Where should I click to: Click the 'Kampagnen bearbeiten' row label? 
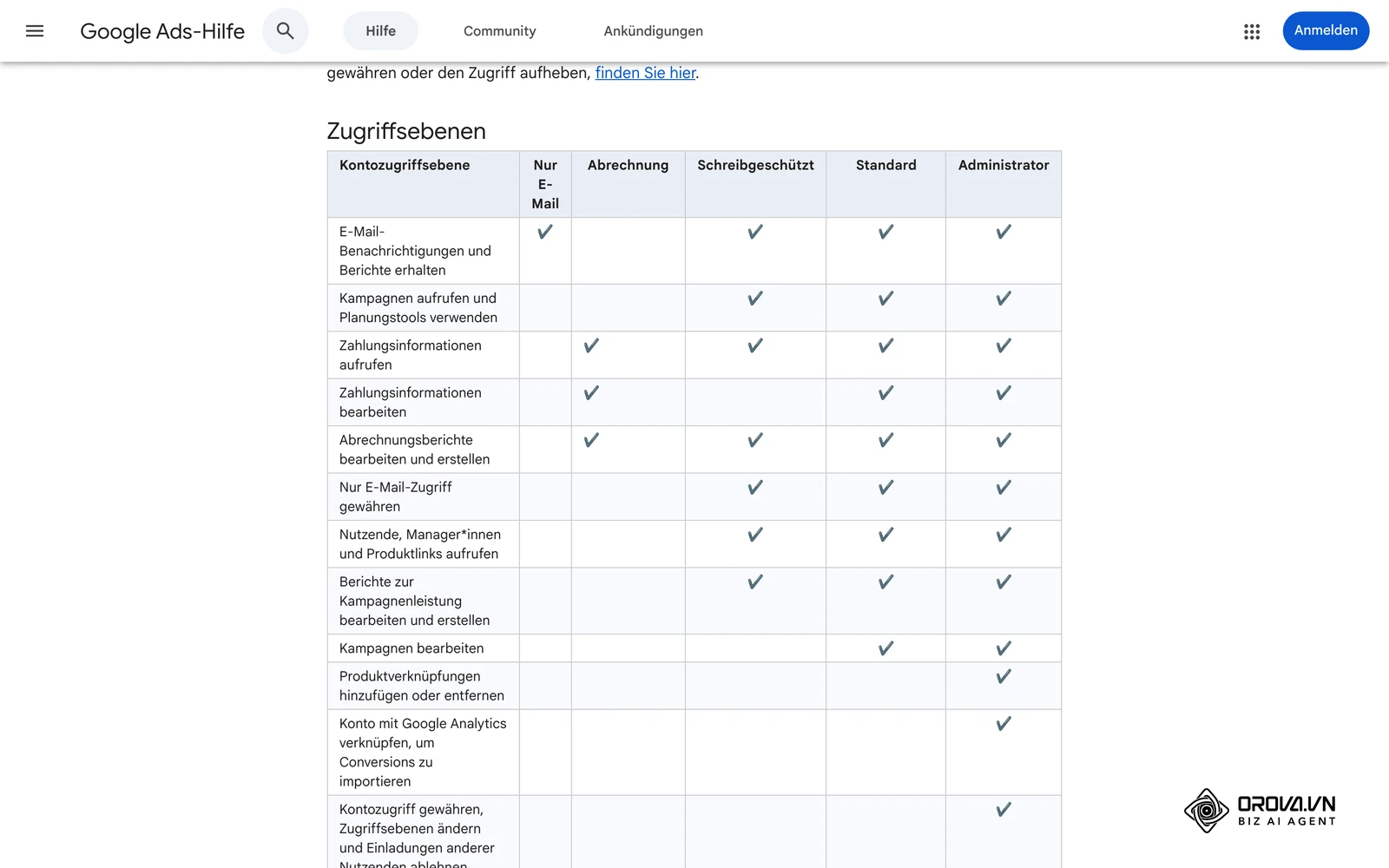tap(411, 648)
